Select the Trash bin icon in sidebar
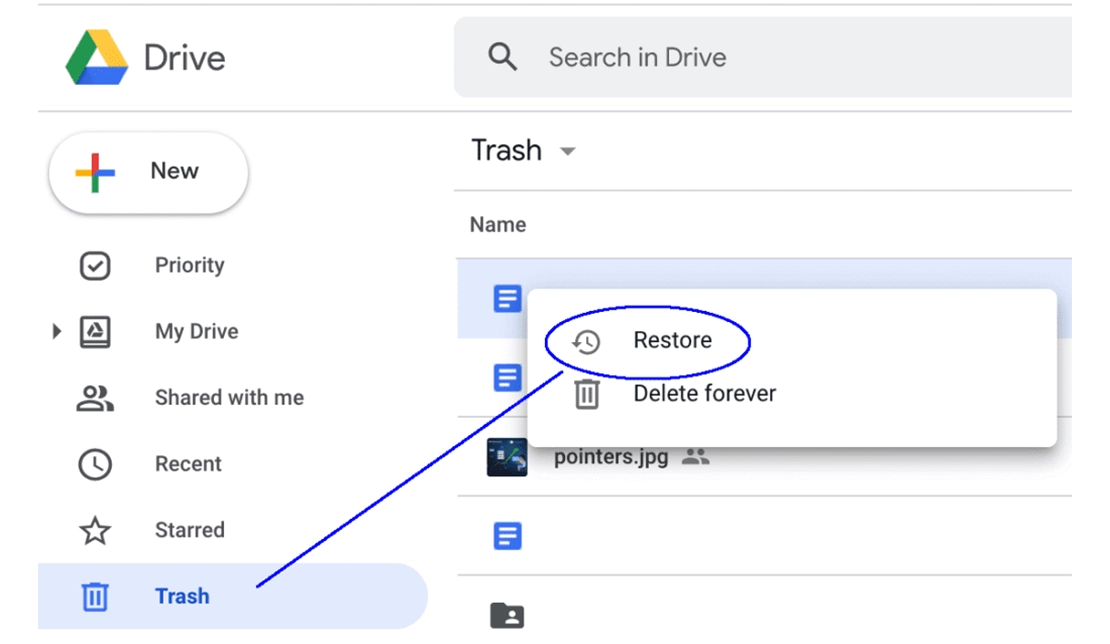 pos(95,596)
